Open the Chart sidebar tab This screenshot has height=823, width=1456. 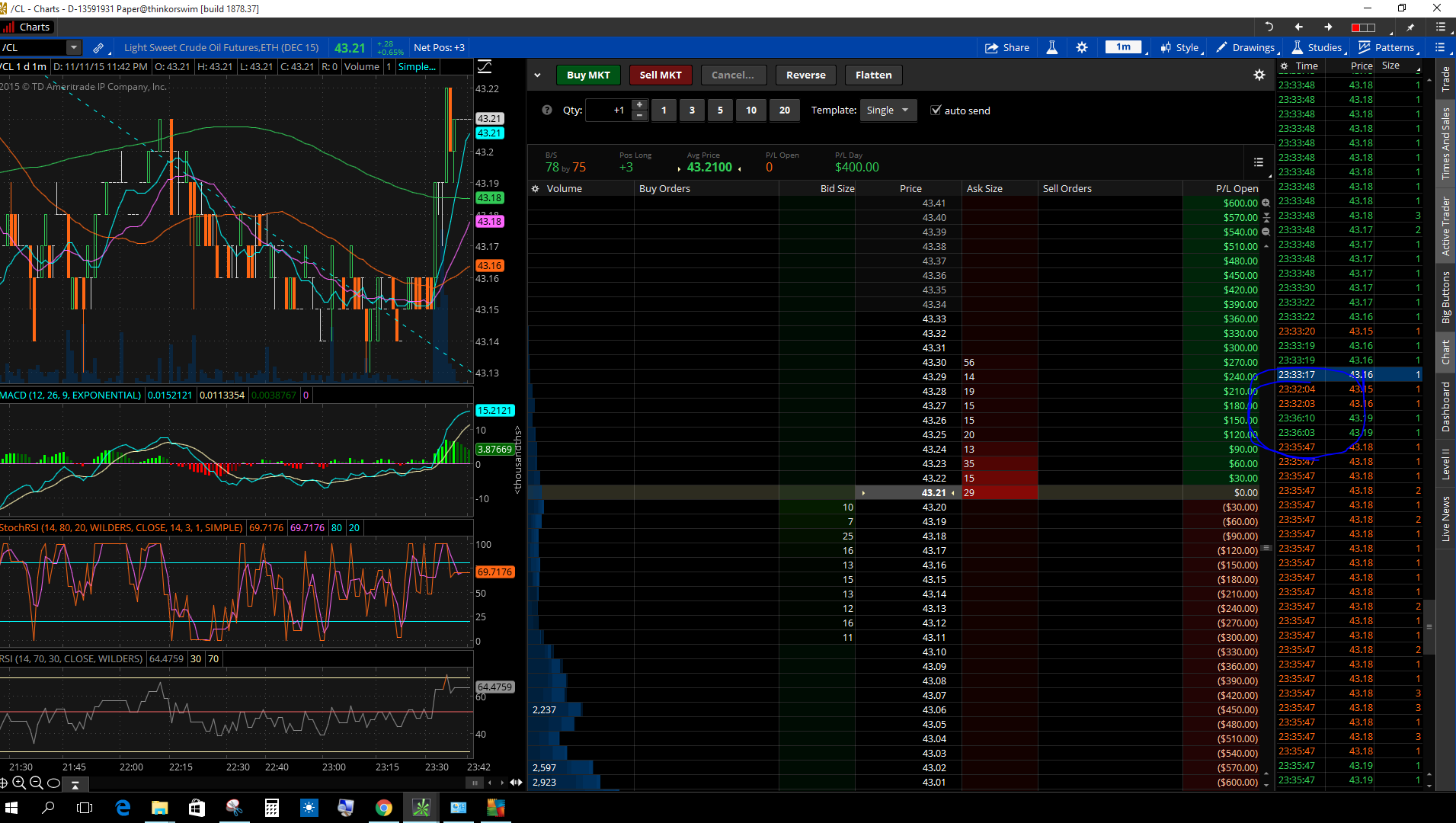click(1445, 352)
